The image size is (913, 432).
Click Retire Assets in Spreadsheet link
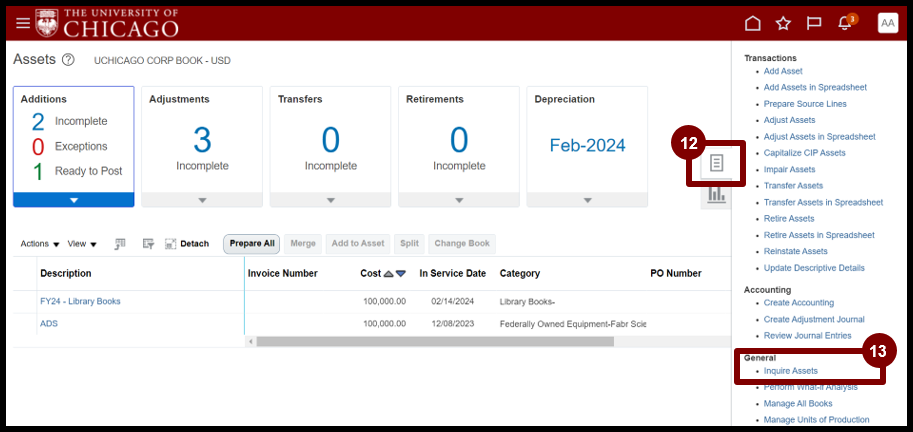tap(819, 235)
